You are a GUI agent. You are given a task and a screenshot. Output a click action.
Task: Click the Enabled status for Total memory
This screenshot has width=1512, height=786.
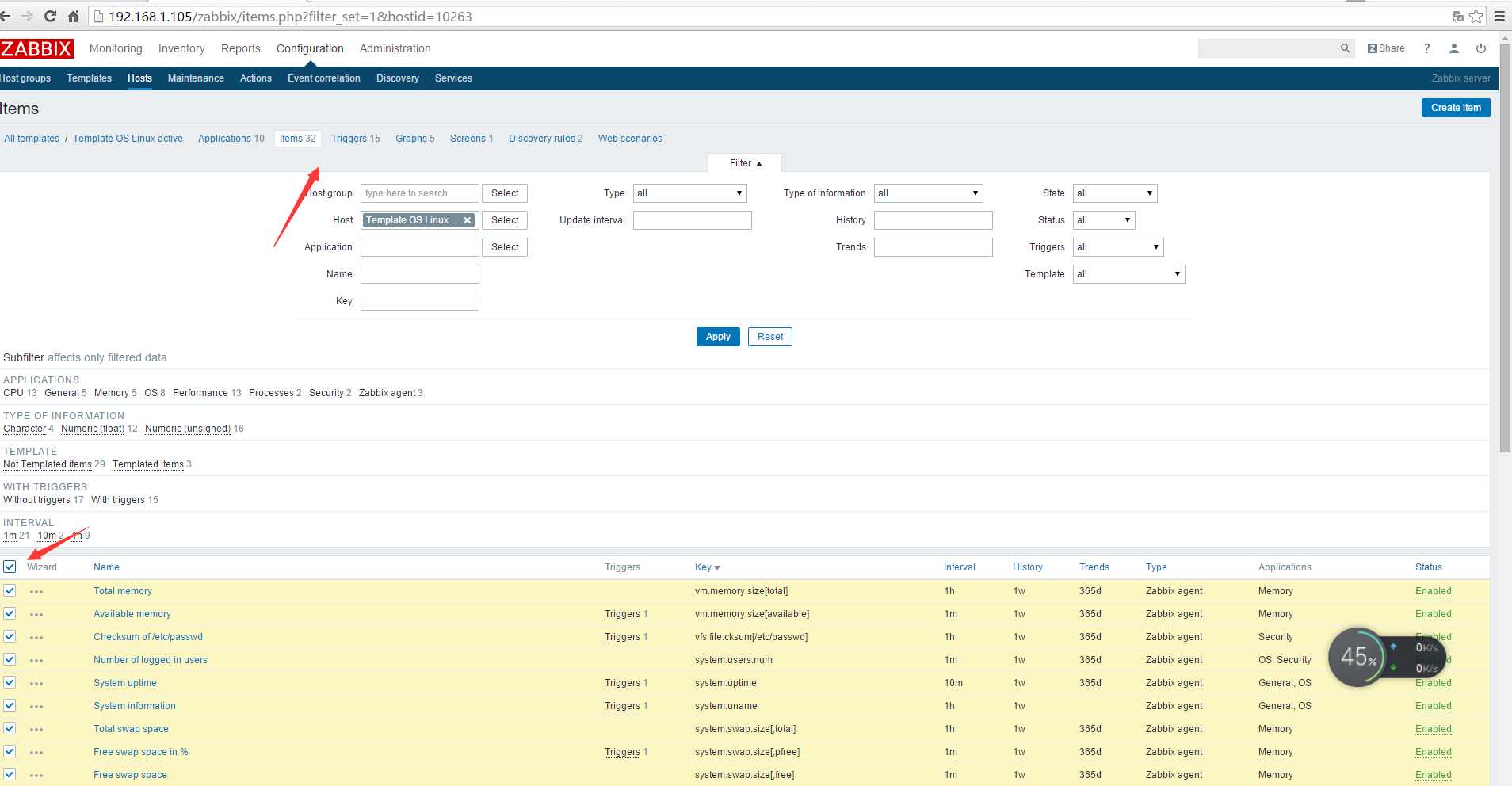click(1434, 591)
